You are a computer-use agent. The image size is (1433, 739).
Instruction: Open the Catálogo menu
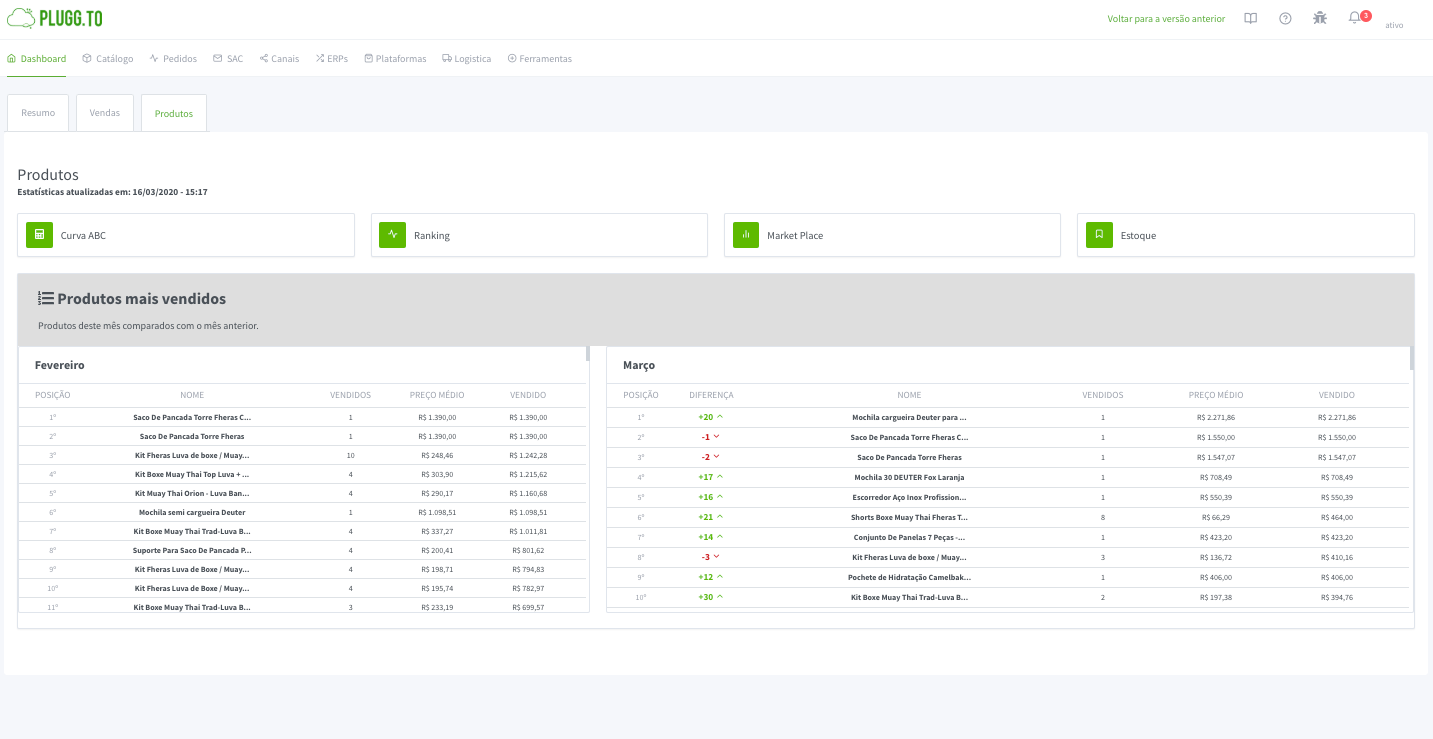point(108,59)
